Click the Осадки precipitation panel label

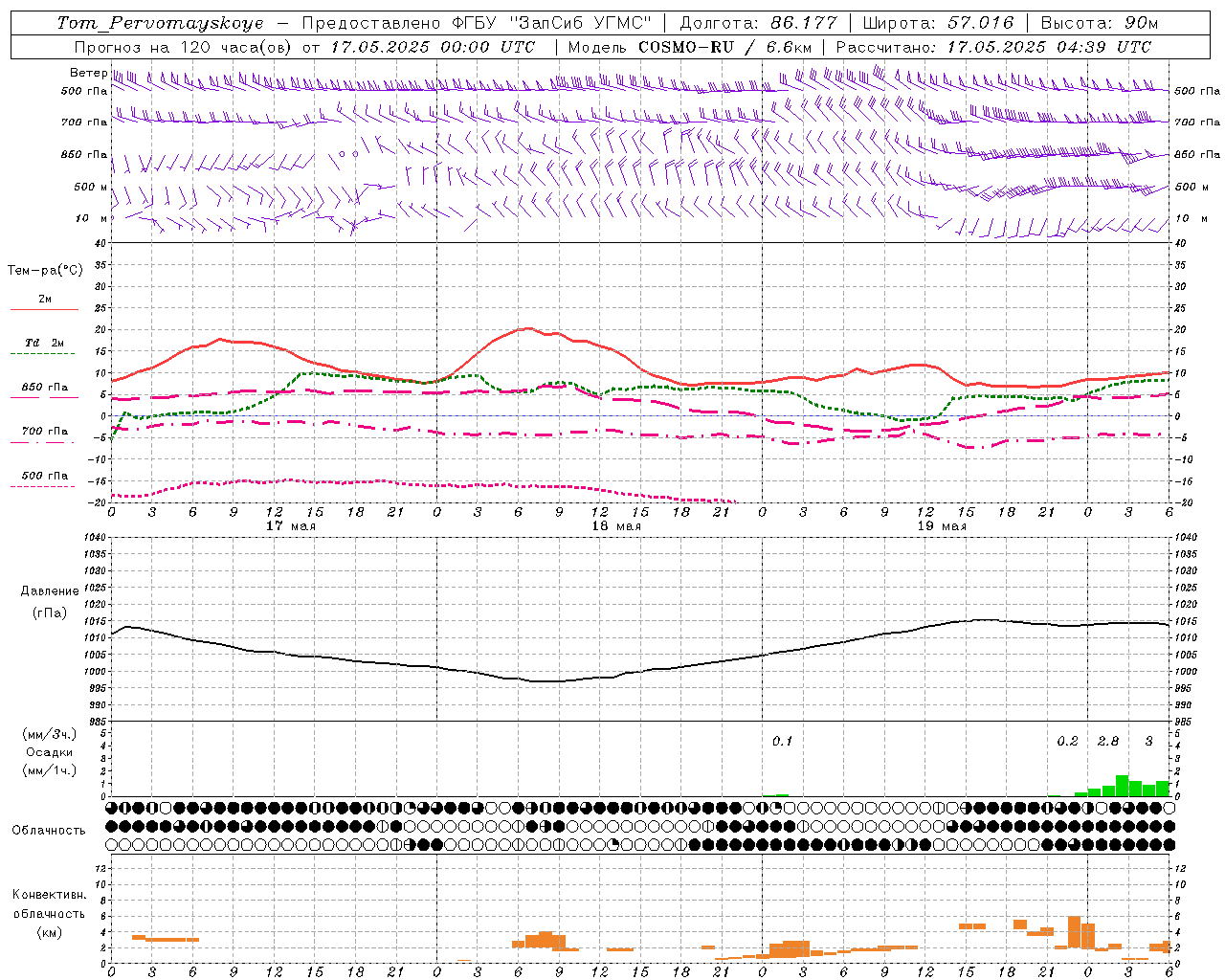(x=50, y=752)
